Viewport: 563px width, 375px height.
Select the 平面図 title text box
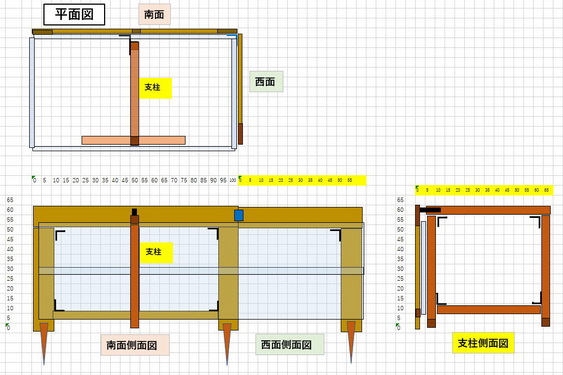74,14
